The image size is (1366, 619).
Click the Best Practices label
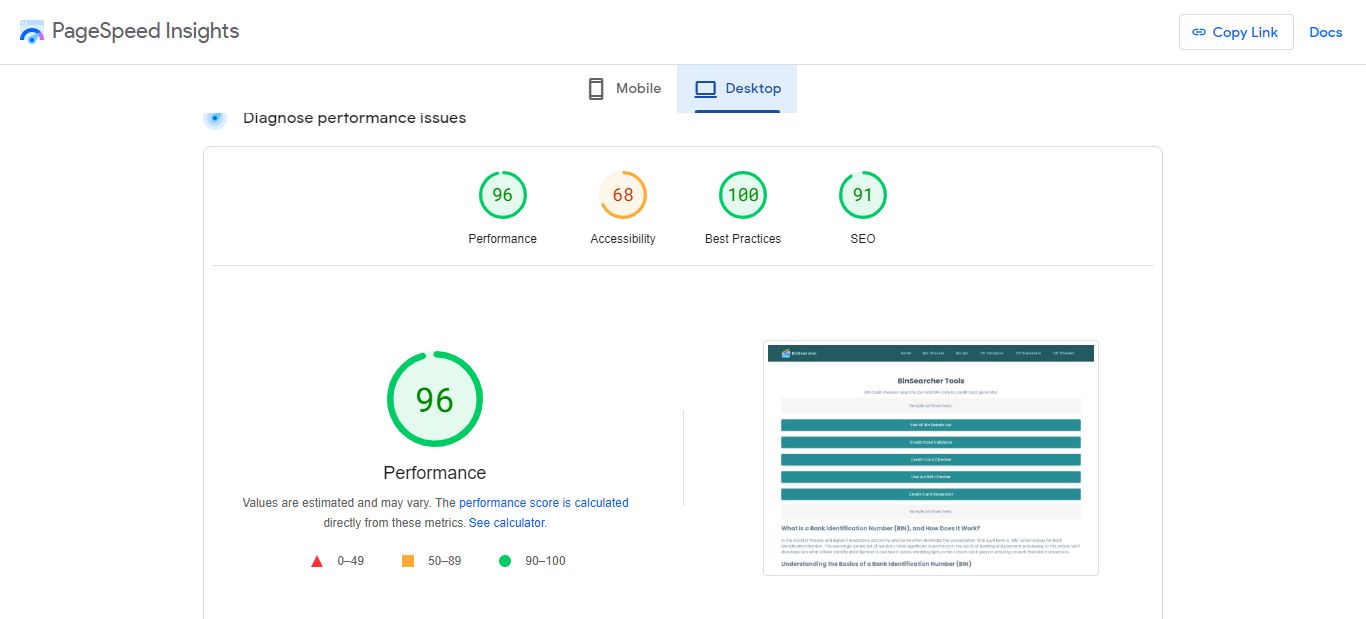coord(743,239)
